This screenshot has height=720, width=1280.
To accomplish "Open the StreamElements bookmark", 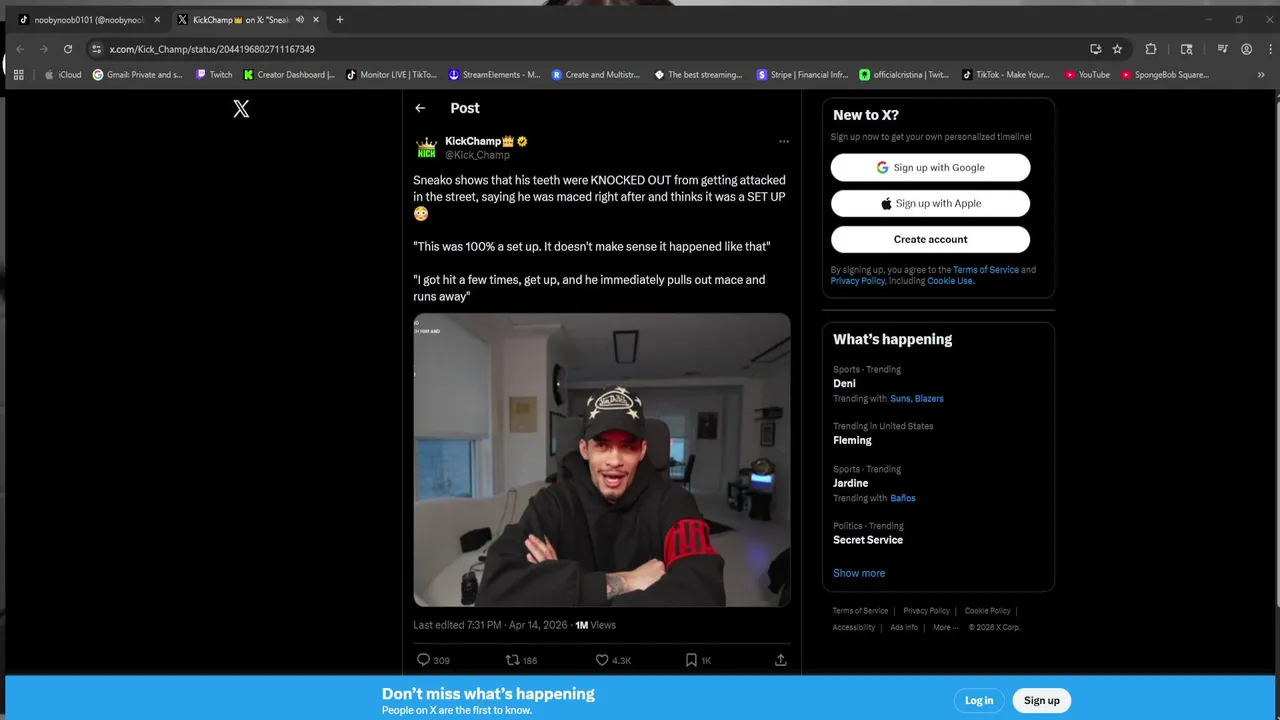I will click(494, 75).
